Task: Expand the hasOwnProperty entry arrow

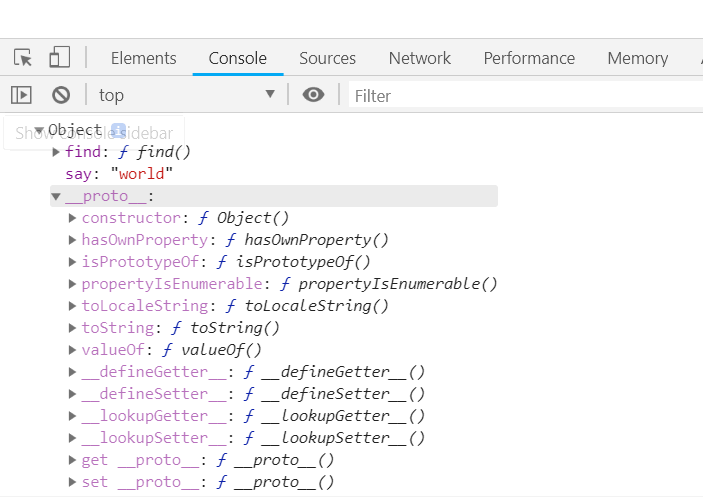Action: click(72, 240)
